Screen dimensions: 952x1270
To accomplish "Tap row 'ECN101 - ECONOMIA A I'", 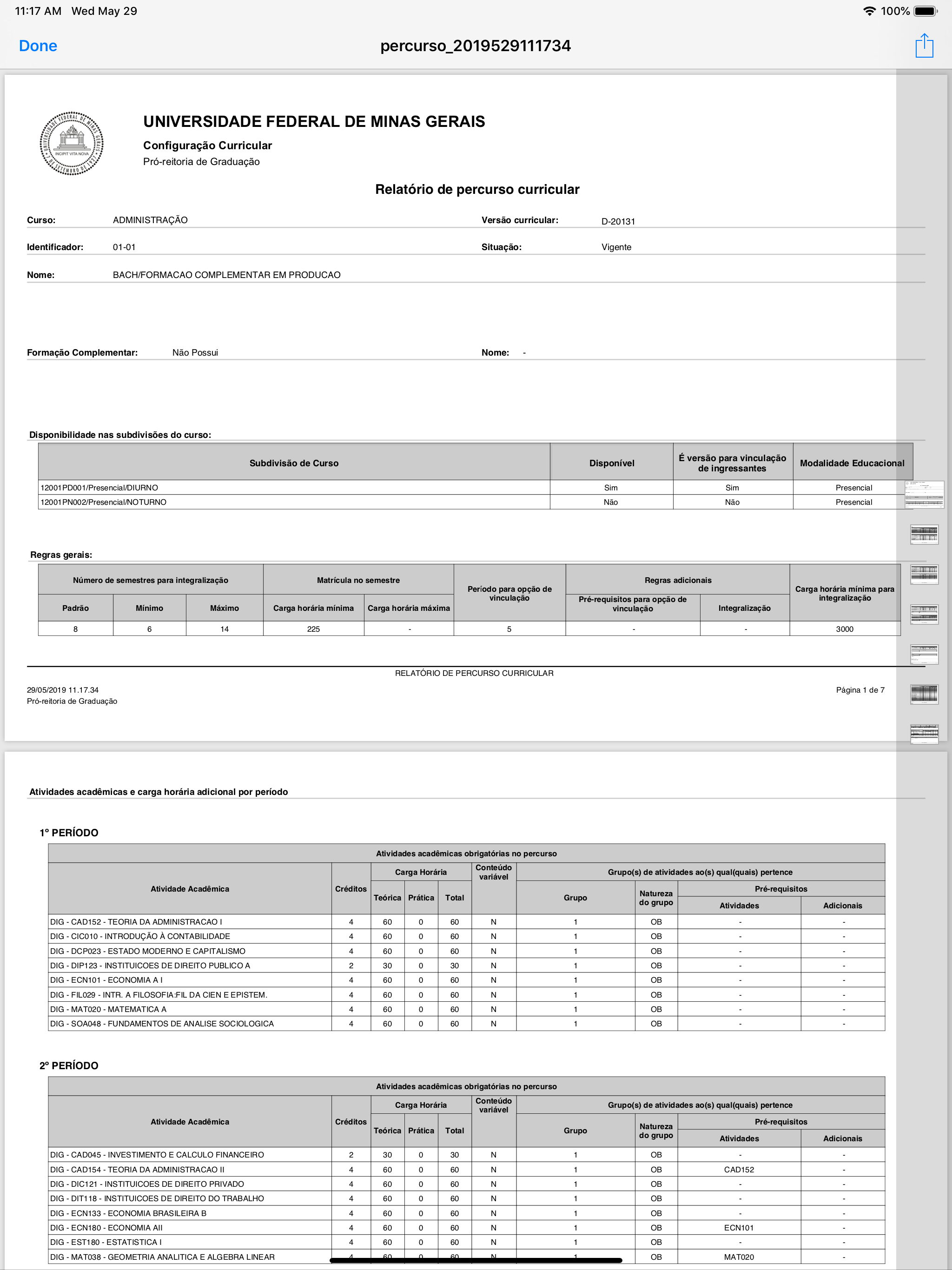I will 466,979.
